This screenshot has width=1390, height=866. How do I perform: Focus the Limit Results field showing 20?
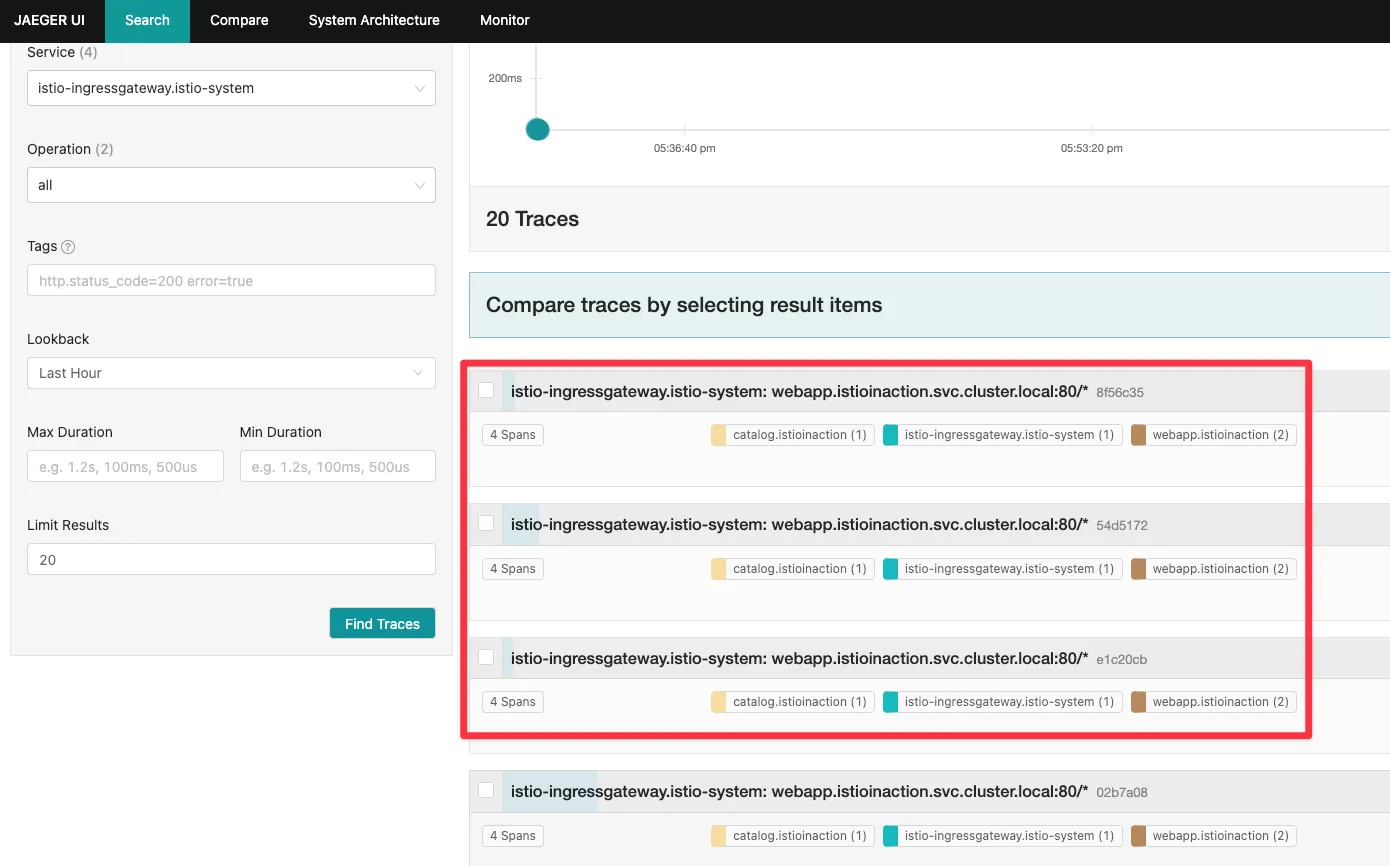[x=231, y=559]
